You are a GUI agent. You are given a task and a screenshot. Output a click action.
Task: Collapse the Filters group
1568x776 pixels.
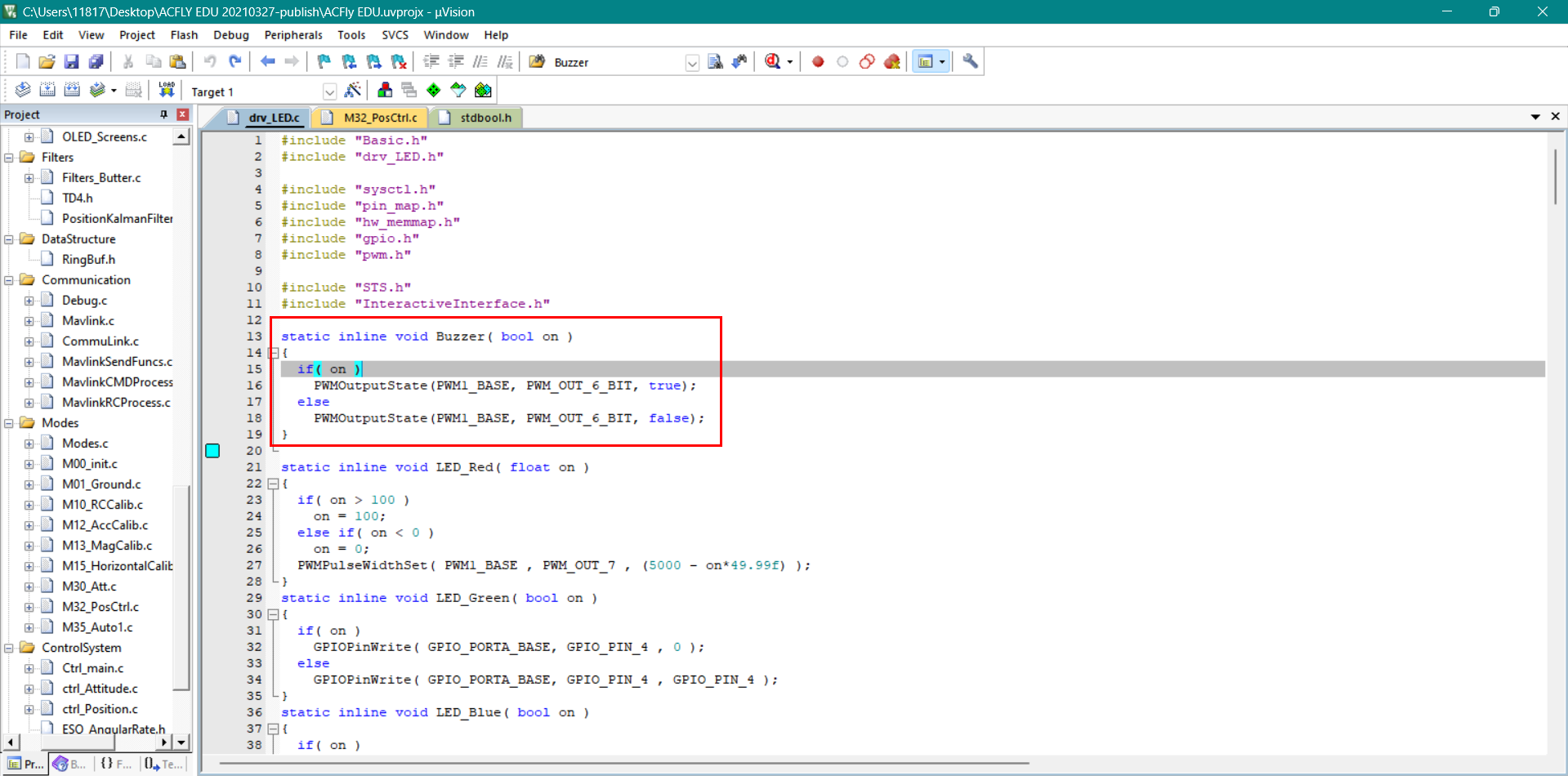[9, 158]
